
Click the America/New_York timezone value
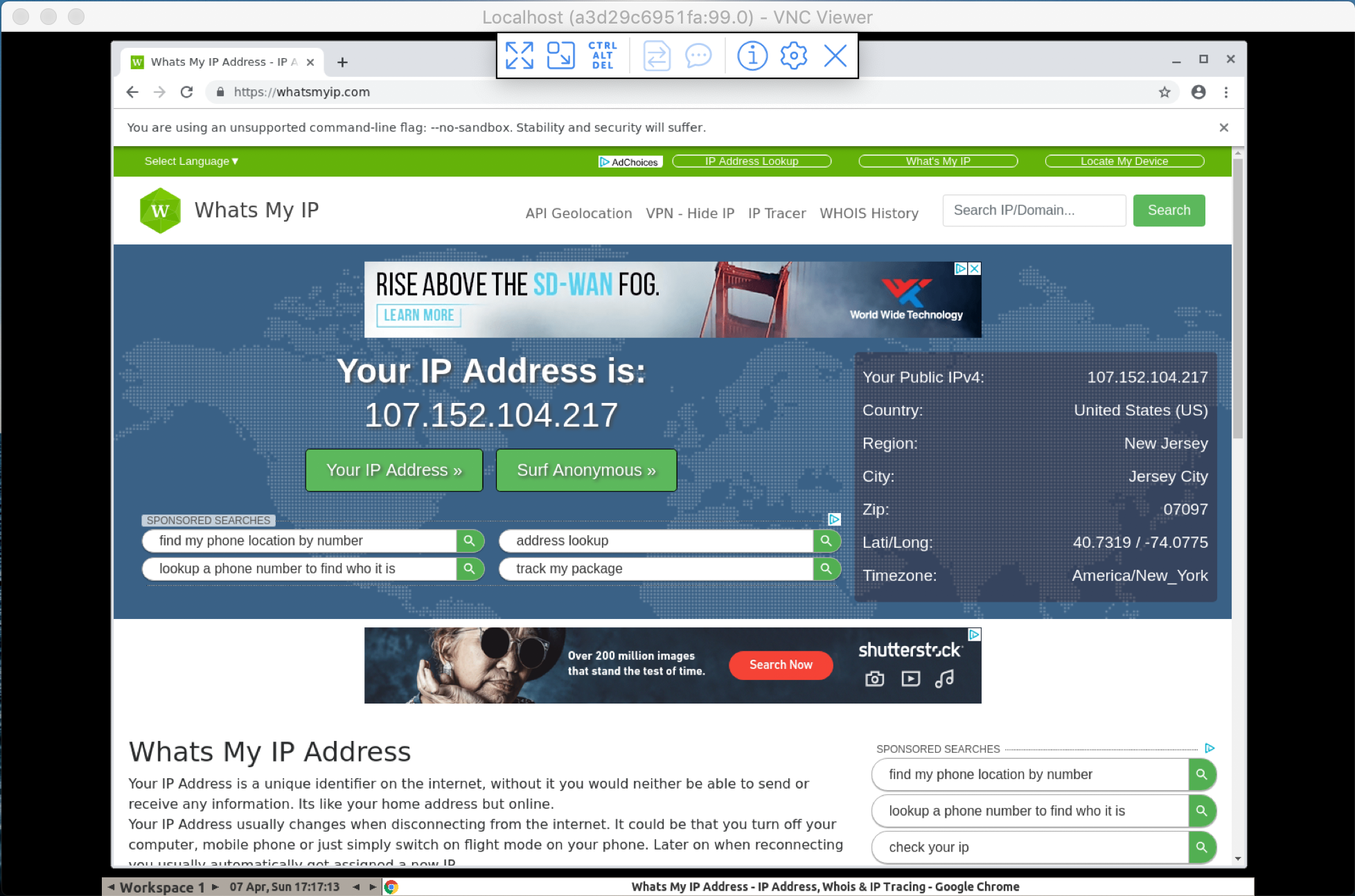coord(1140,575)
